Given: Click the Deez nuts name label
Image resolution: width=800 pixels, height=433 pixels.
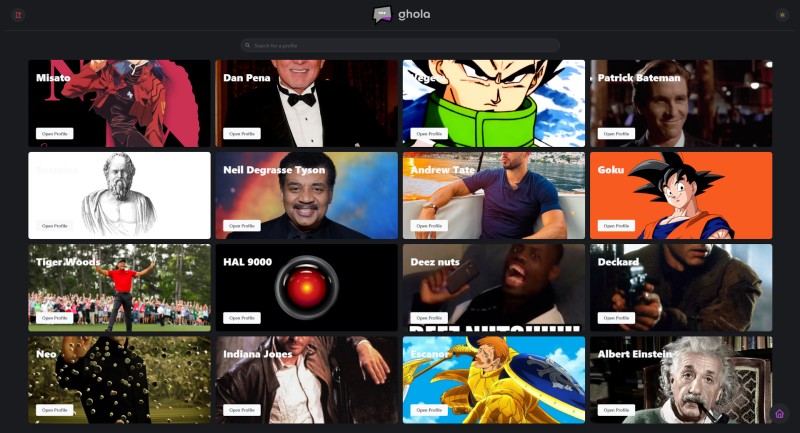Looking at the screenshot, I should [435, 262].
